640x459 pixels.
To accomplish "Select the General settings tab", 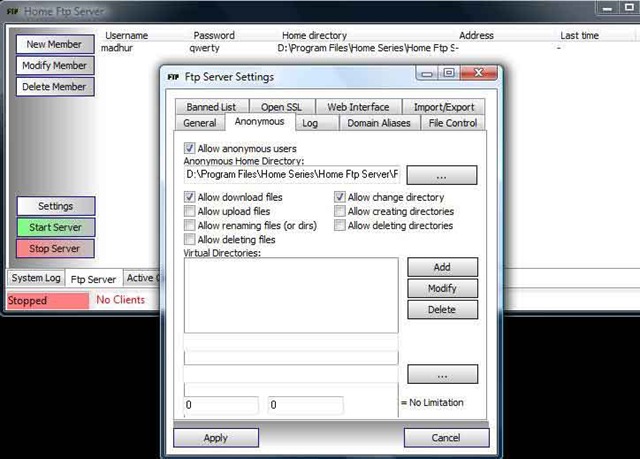I will click(200, 123).
